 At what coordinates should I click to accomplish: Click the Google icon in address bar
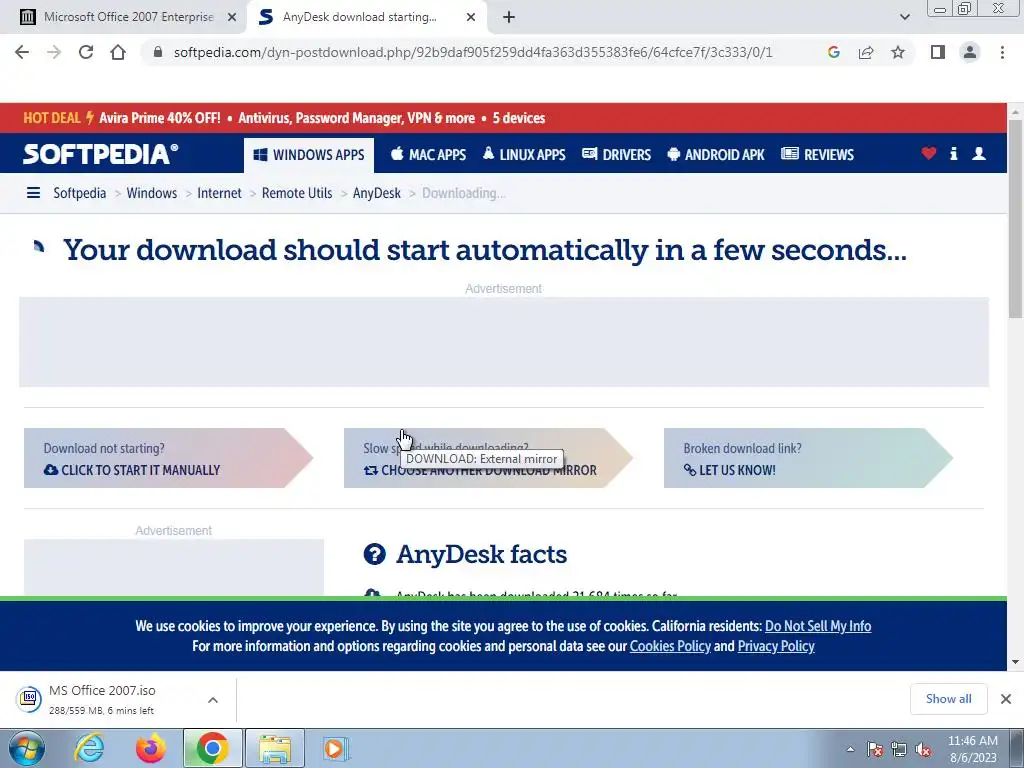[x=833, y=52]
